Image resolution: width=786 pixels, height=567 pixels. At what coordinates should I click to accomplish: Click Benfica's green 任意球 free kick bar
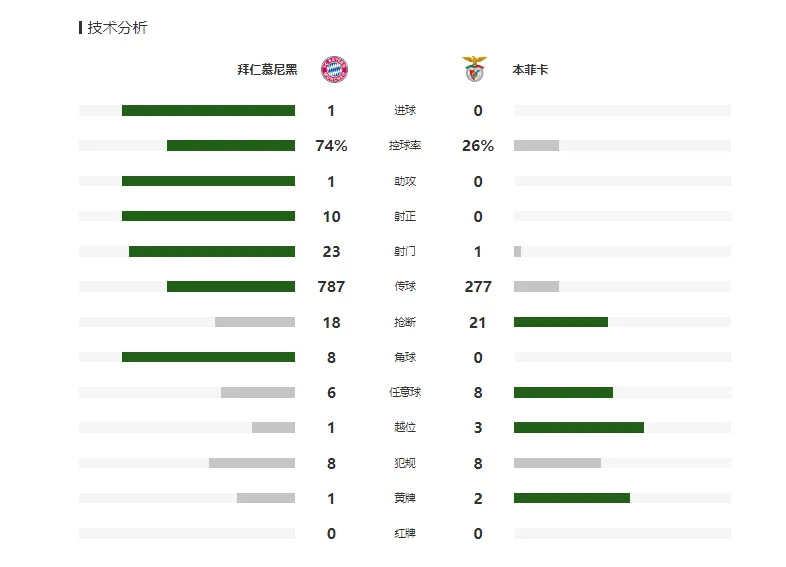point(563,392)
